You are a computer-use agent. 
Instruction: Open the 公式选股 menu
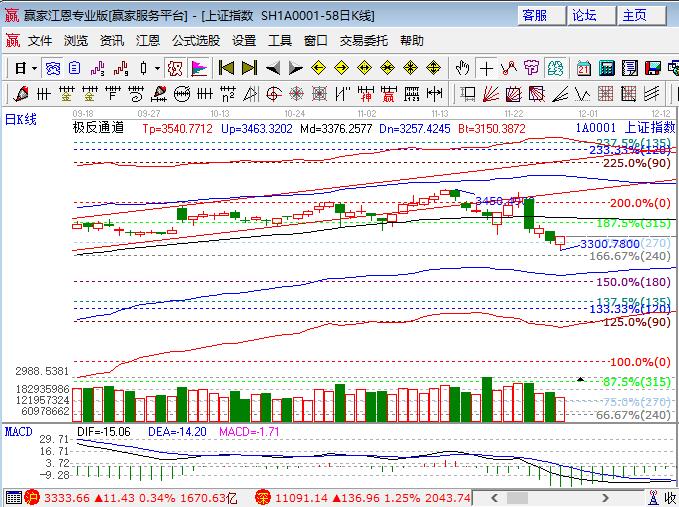195,41
